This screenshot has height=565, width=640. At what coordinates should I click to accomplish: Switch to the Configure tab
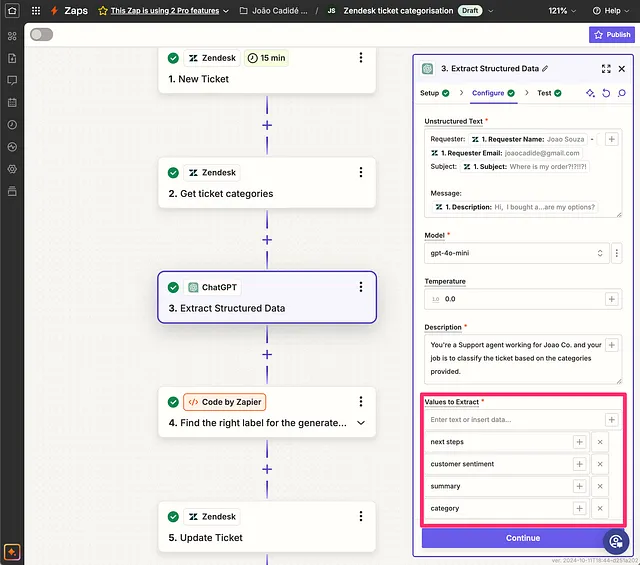493,93
